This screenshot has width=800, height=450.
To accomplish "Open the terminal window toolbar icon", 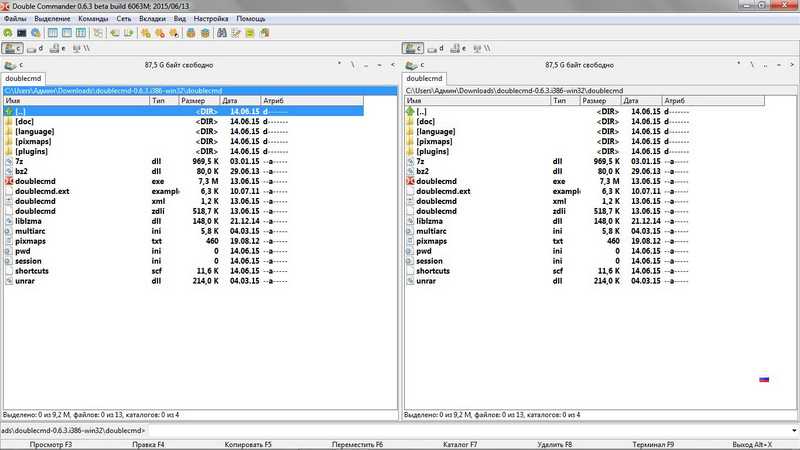I will (21, 33).
